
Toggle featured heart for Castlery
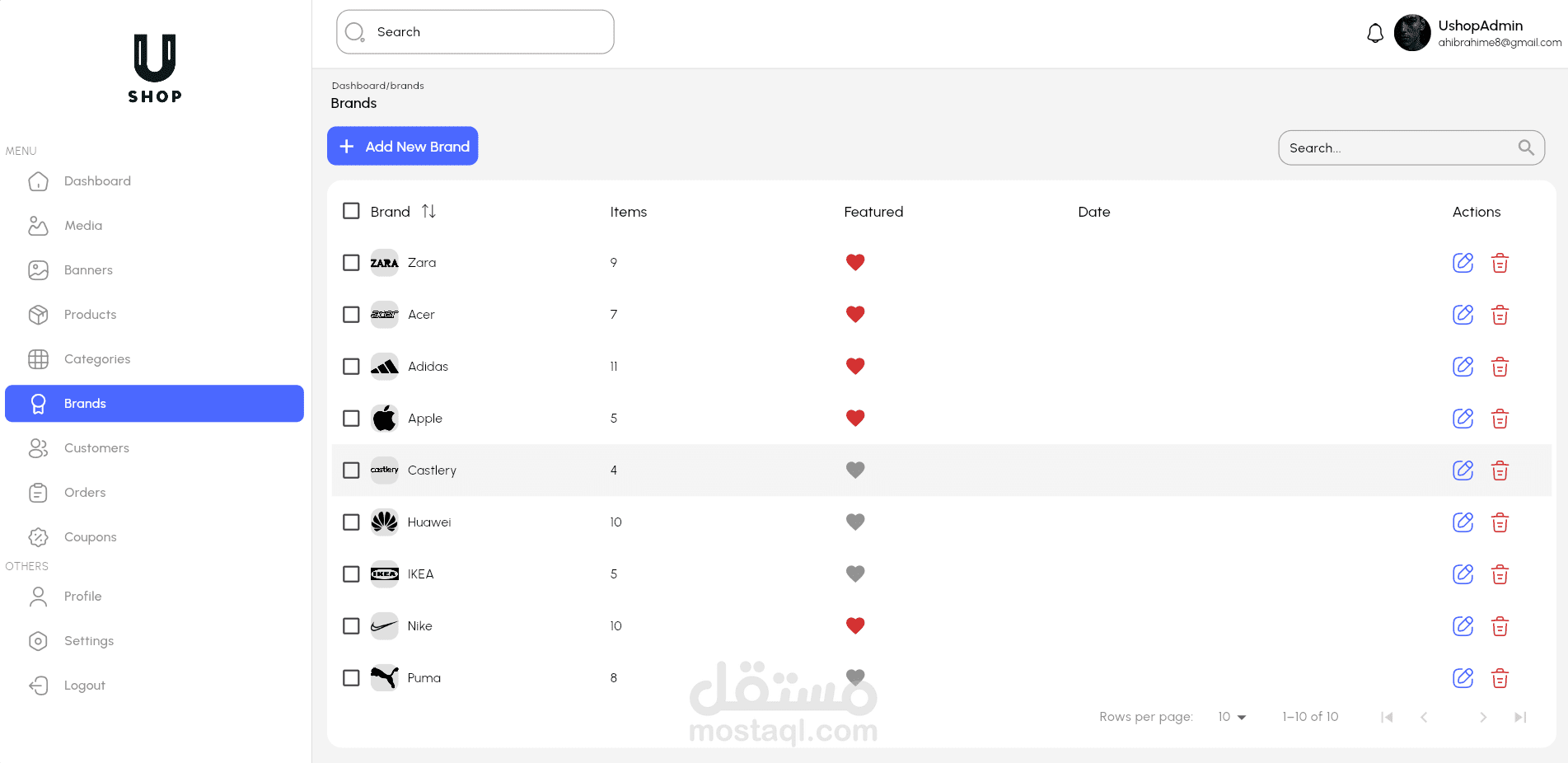[855, 470]
